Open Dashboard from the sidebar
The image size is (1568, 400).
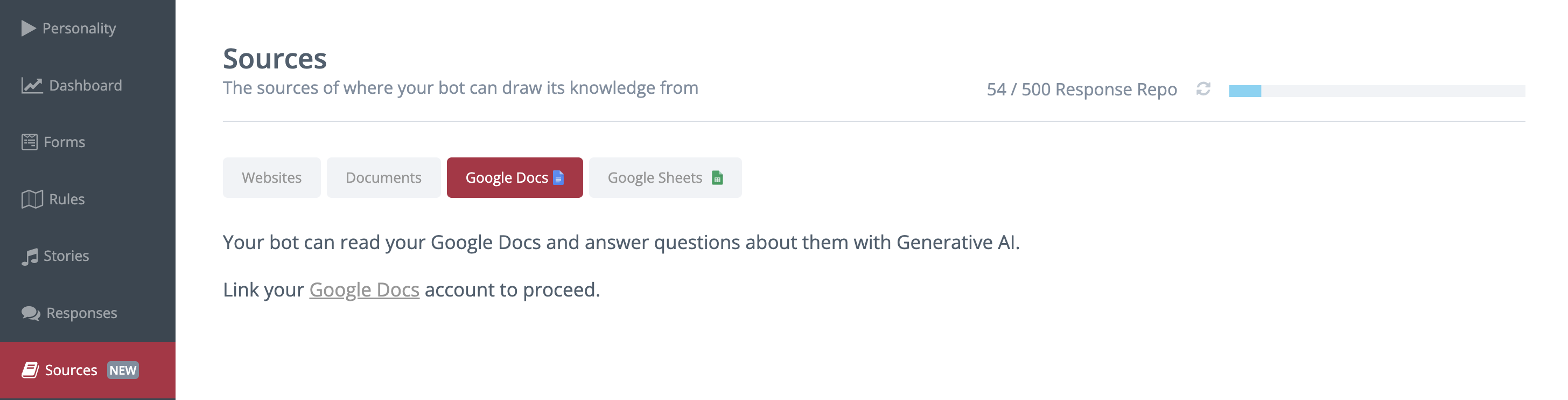(85, 85)
